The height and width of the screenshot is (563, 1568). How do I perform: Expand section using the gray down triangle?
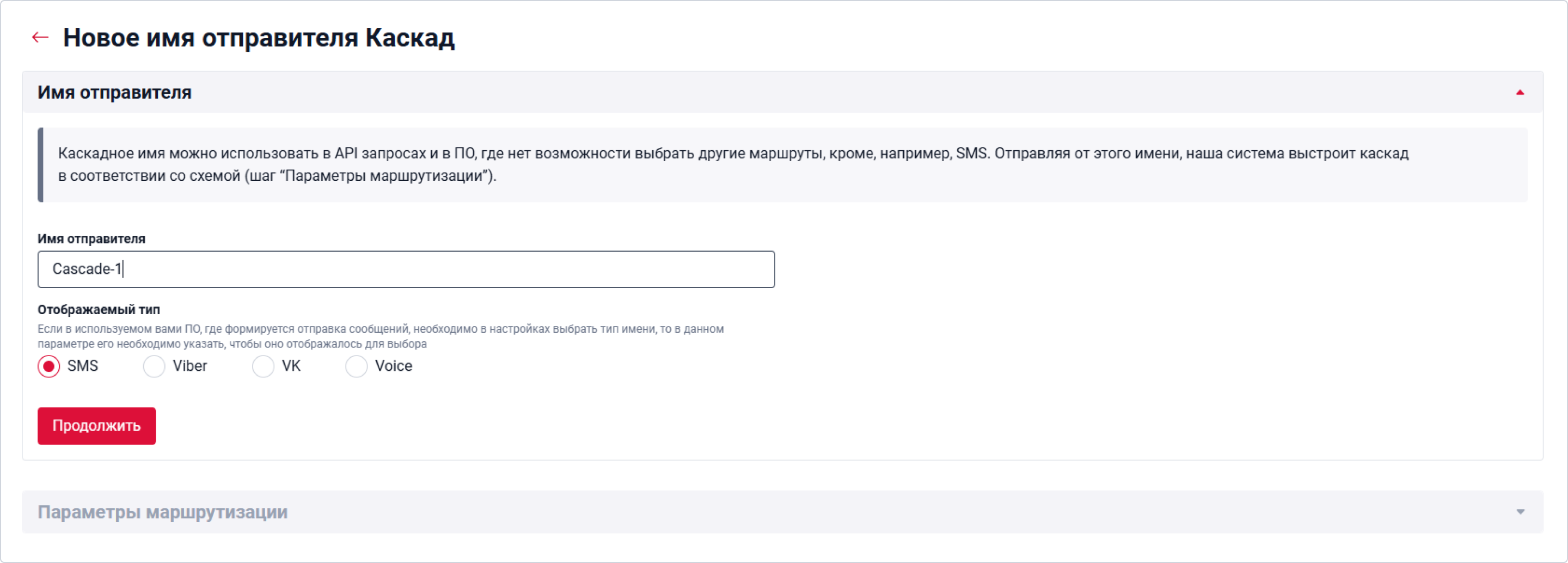[x=1520, y=512]
